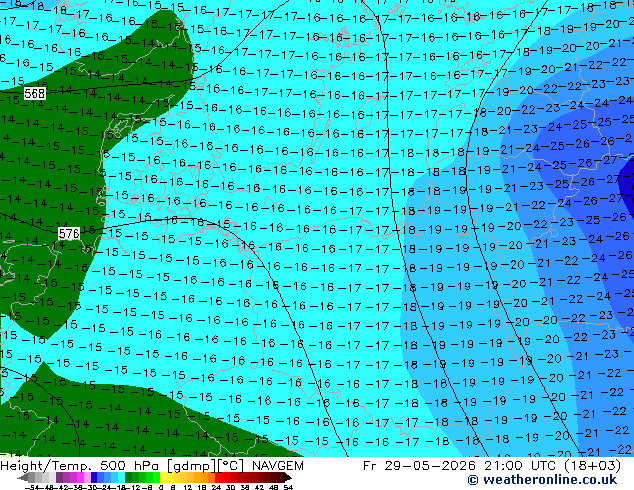Click the 568 height contour label
The width and height of the screenshot is (634, 490).
pyautogui.click(x=34, y=93)
